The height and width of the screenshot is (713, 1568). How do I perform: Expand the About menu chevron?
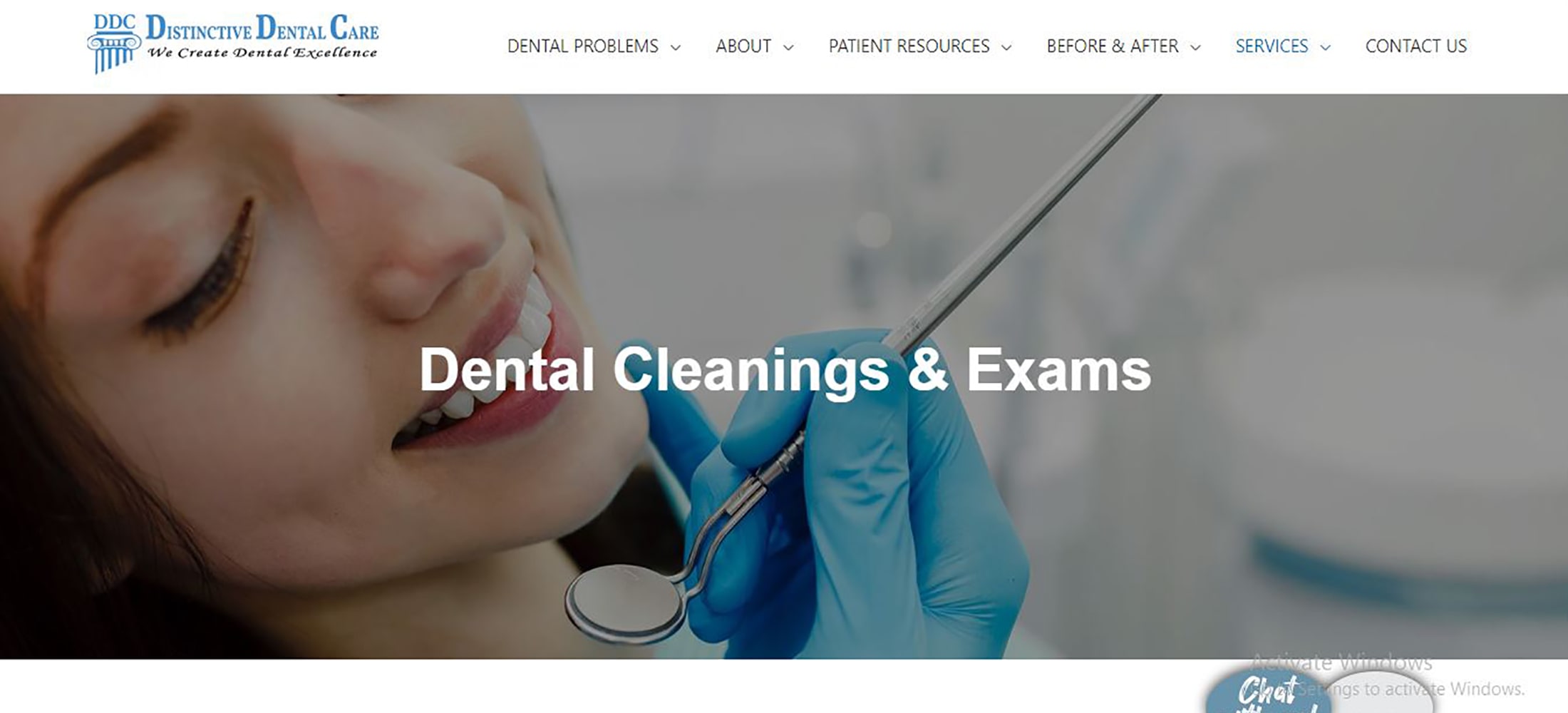(788, 48)
